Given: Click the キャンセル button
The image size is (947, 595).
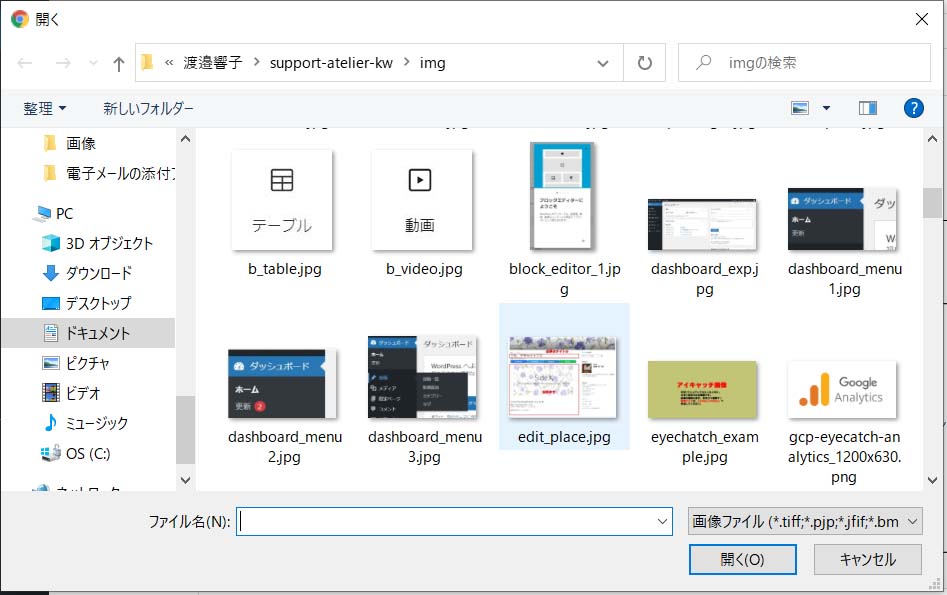Looking at the screenshot, I should [x=867, y=559].
